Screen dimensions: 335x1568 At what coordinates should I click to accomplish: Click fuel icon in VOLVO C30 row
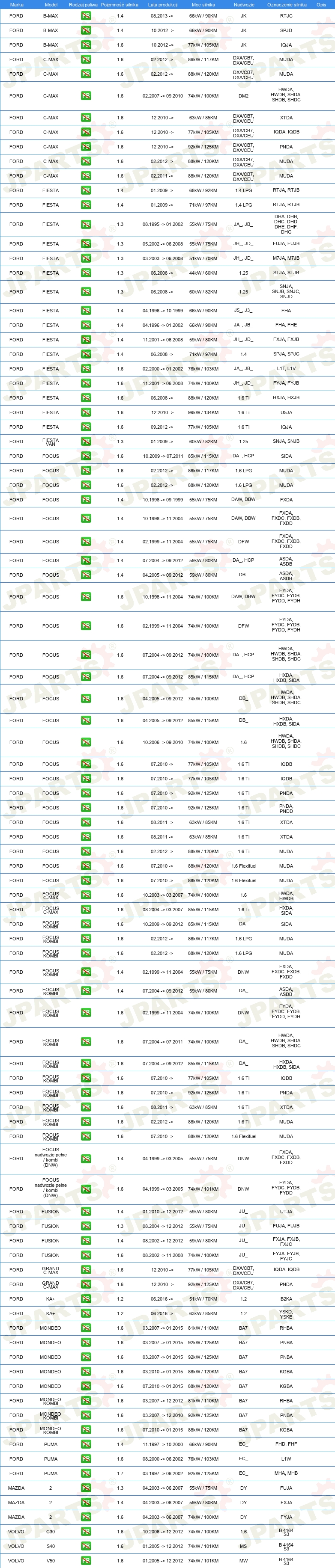(x=86, y=1532)
